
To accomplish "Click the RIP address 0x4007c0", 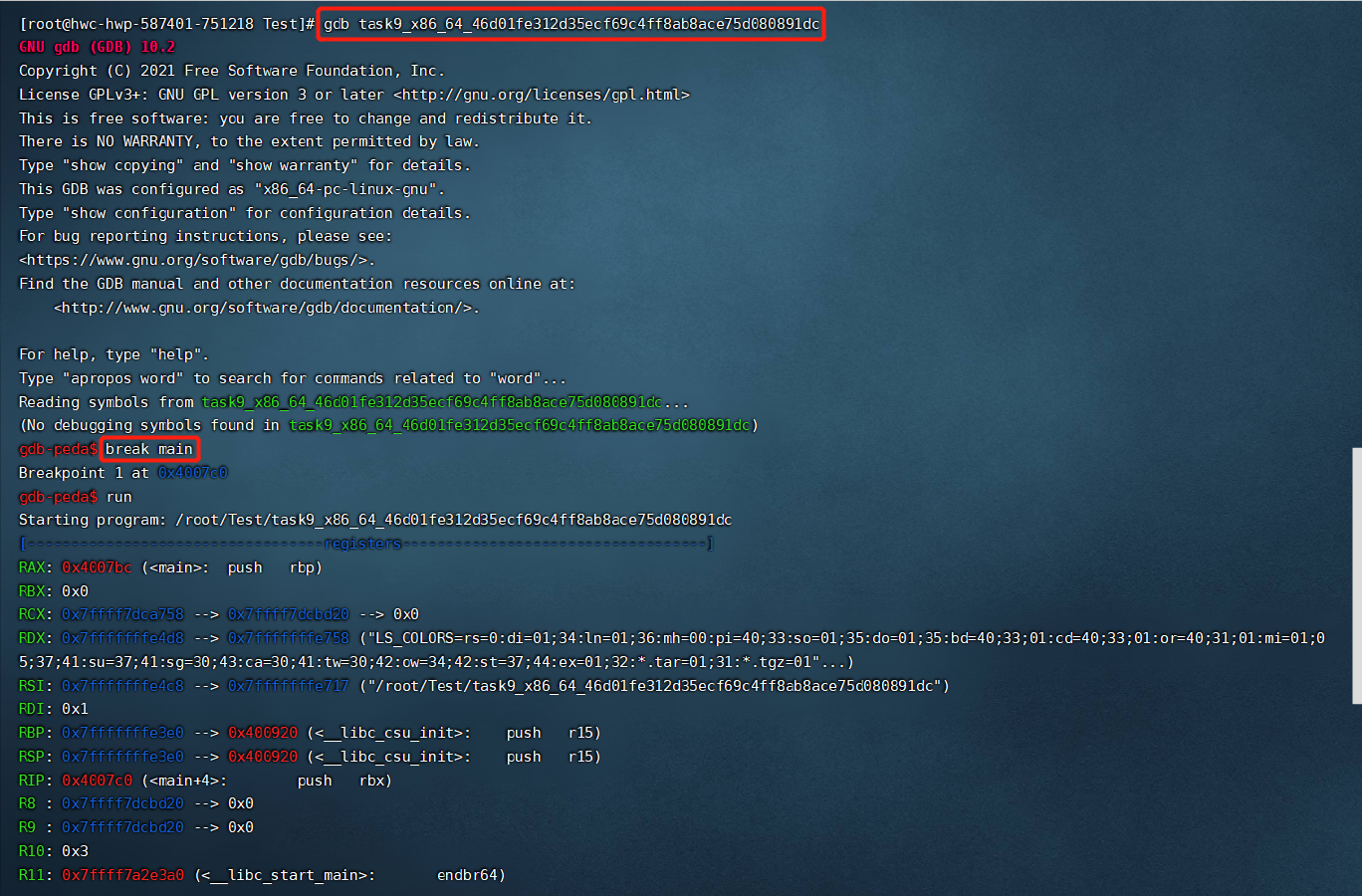I will pos(96,780).
